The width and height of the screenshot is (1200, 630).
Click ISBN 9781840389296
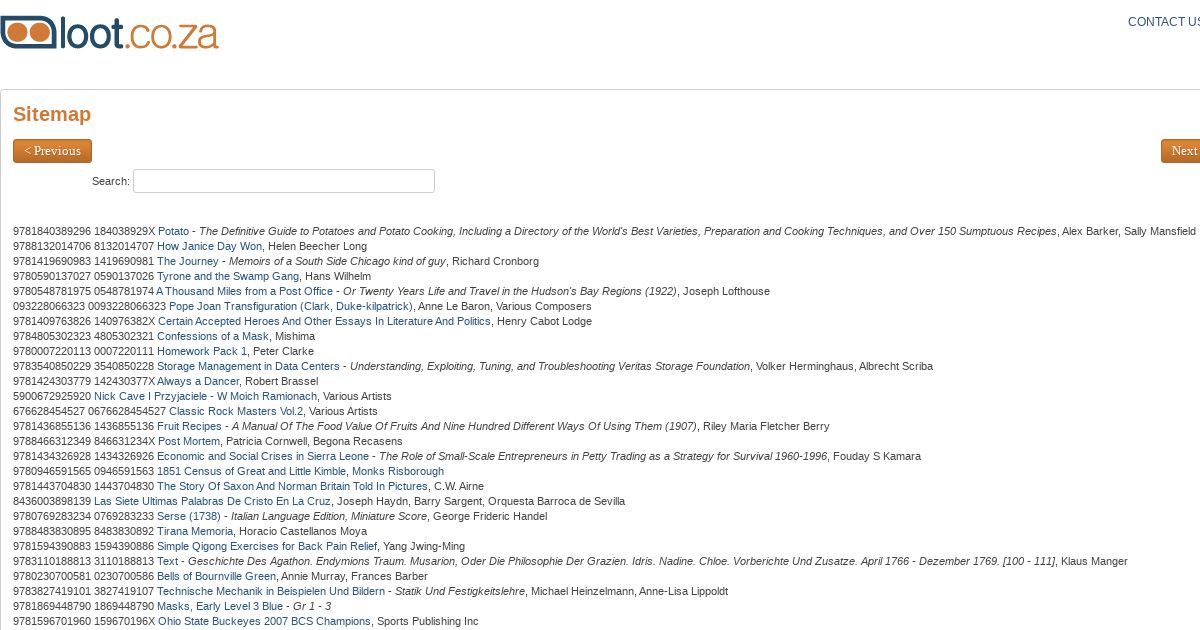point(52,231)
